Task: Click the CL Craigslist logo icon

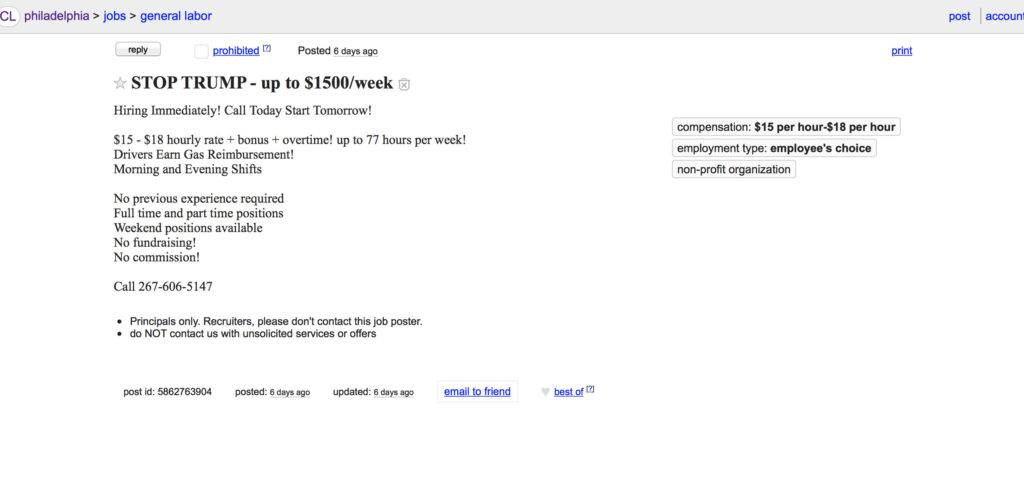Action: click(8, 16)
